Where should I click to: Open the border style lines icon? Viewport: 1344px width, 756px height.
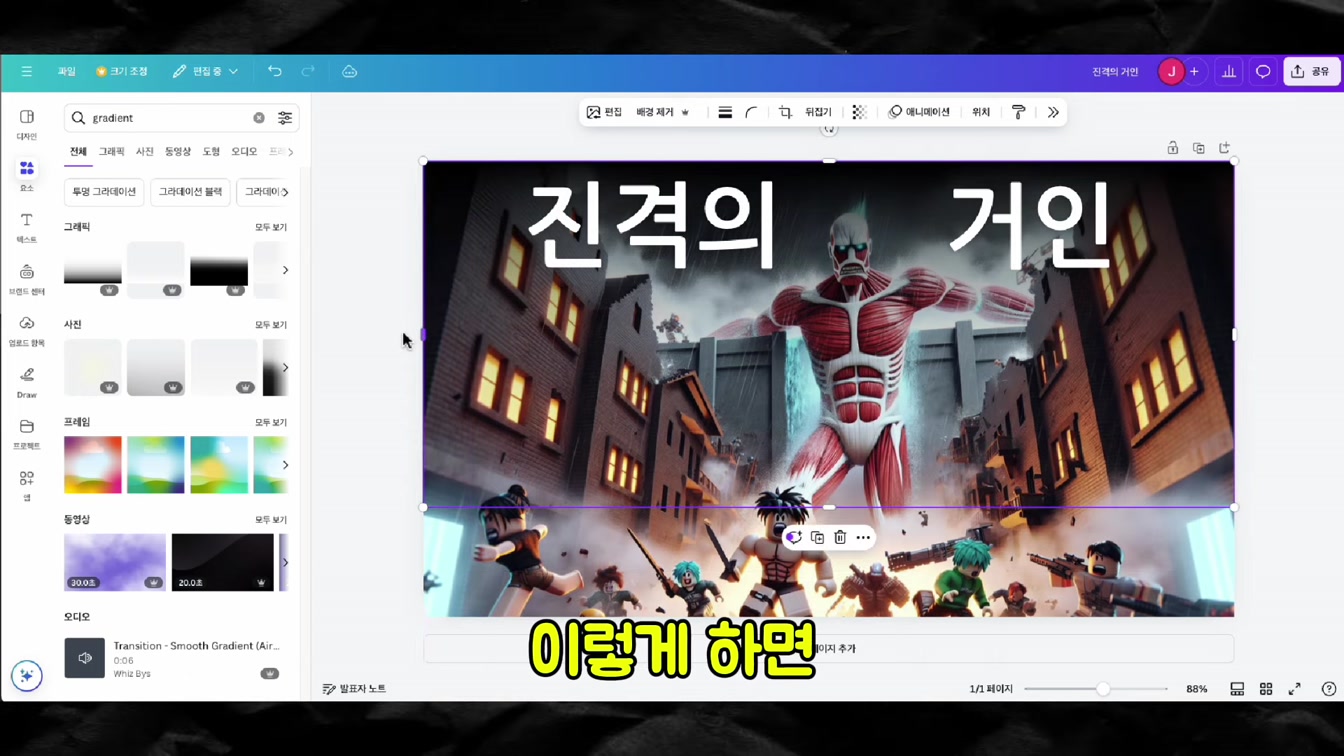725,113
